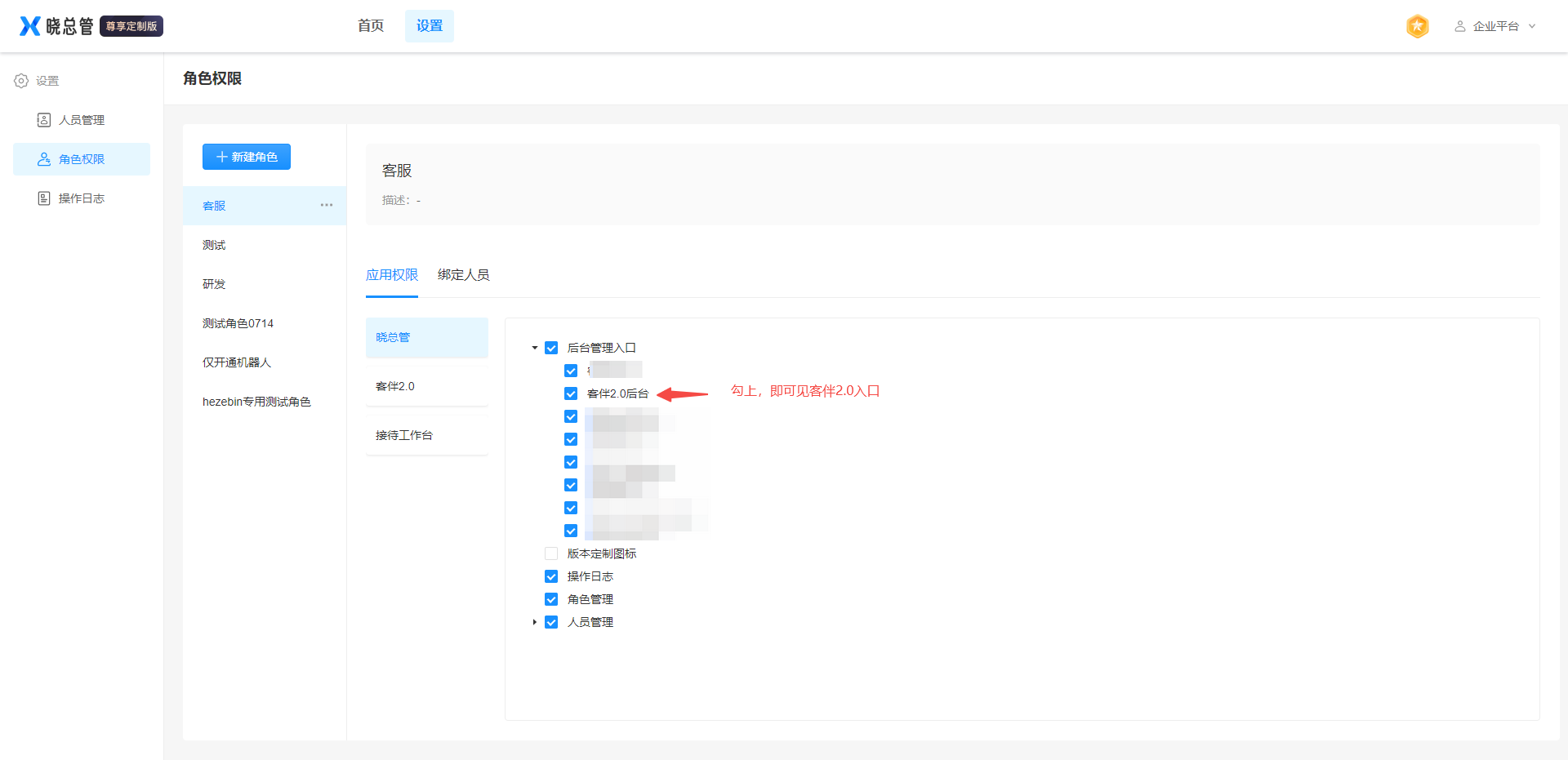Viewport: 1568px width, 760px height.
Task: Click the orange star badge icon
Action: (1418, 26)
